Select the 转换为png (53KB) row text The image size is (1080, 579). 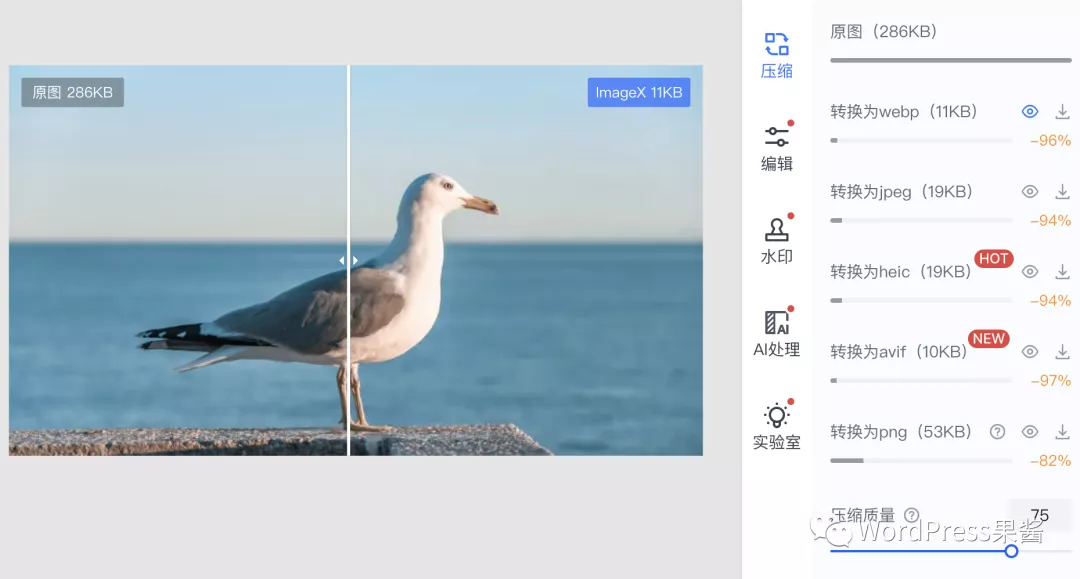coord(900,432)
